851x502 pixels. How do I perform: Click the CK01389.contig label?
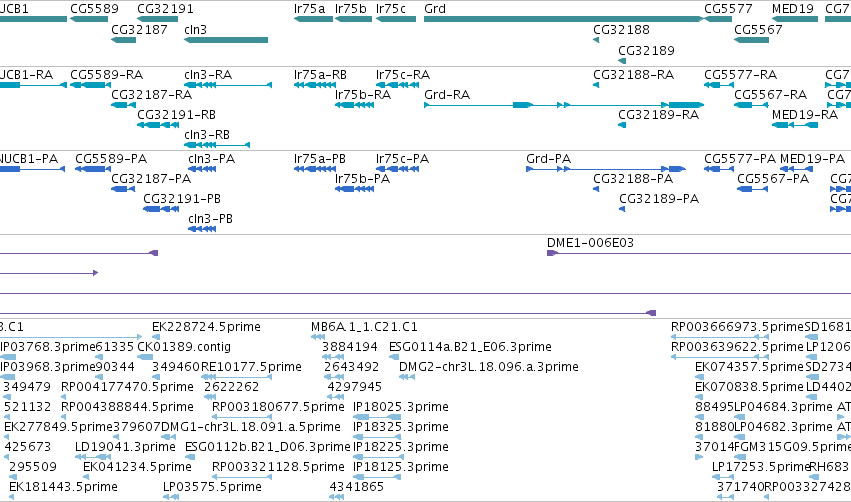point(184,346)
